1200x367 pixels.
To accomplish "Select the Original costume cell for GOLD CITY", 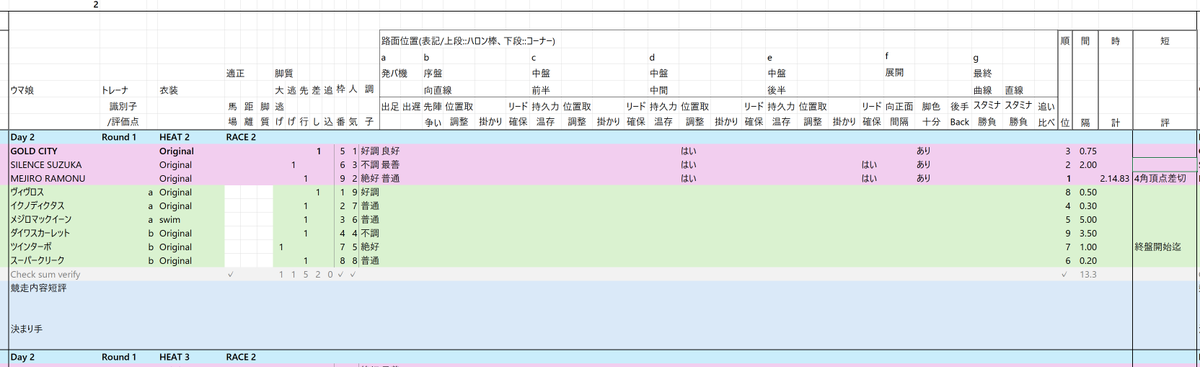I will click(x=175, y=150).
